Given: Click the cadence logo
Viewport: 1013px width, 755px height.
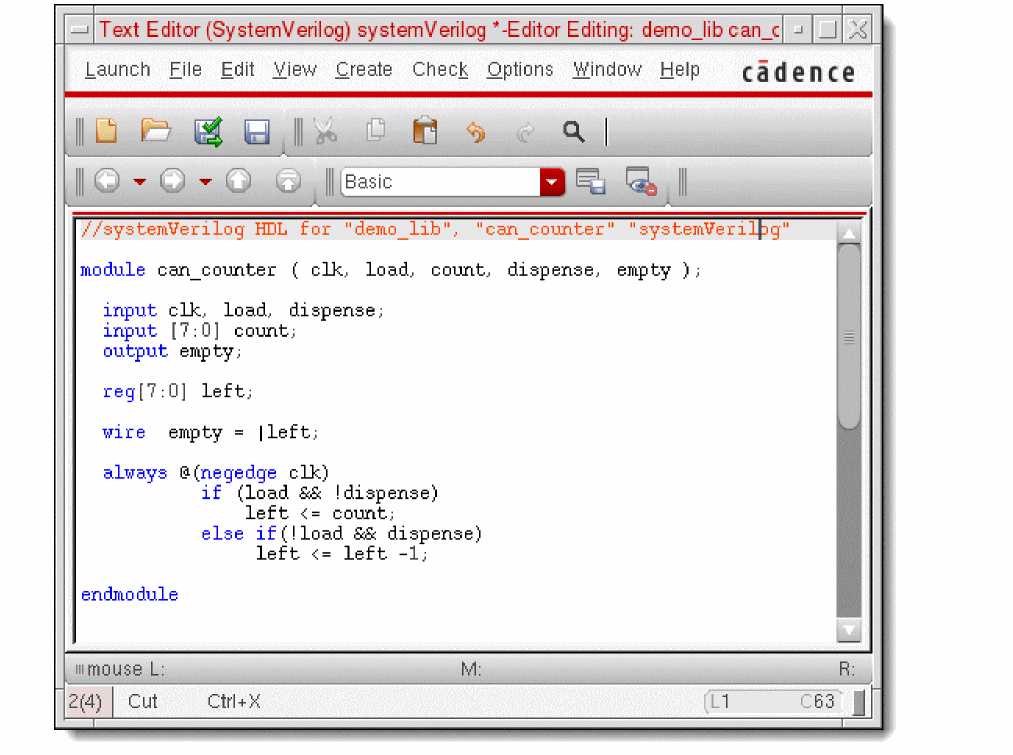Looking at the screenshot, I should click(x=799, y=72).
